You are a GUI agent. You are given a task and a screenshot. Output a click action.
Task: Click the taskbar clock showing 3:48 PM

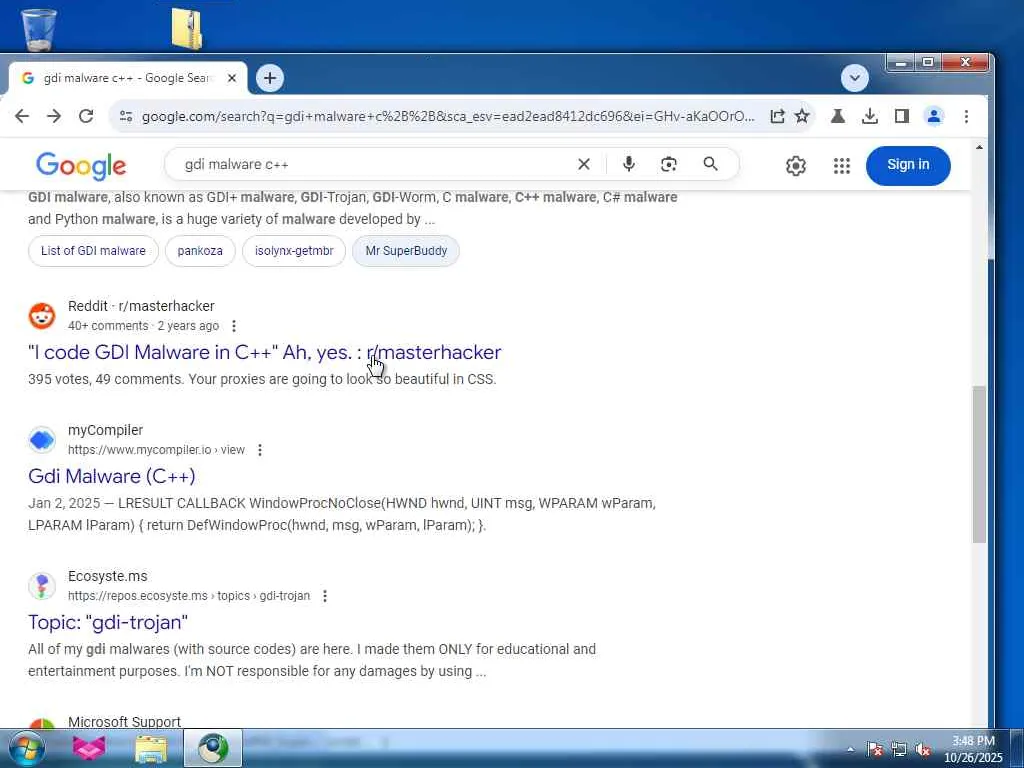pyautogui.click(x=972, y=749)
